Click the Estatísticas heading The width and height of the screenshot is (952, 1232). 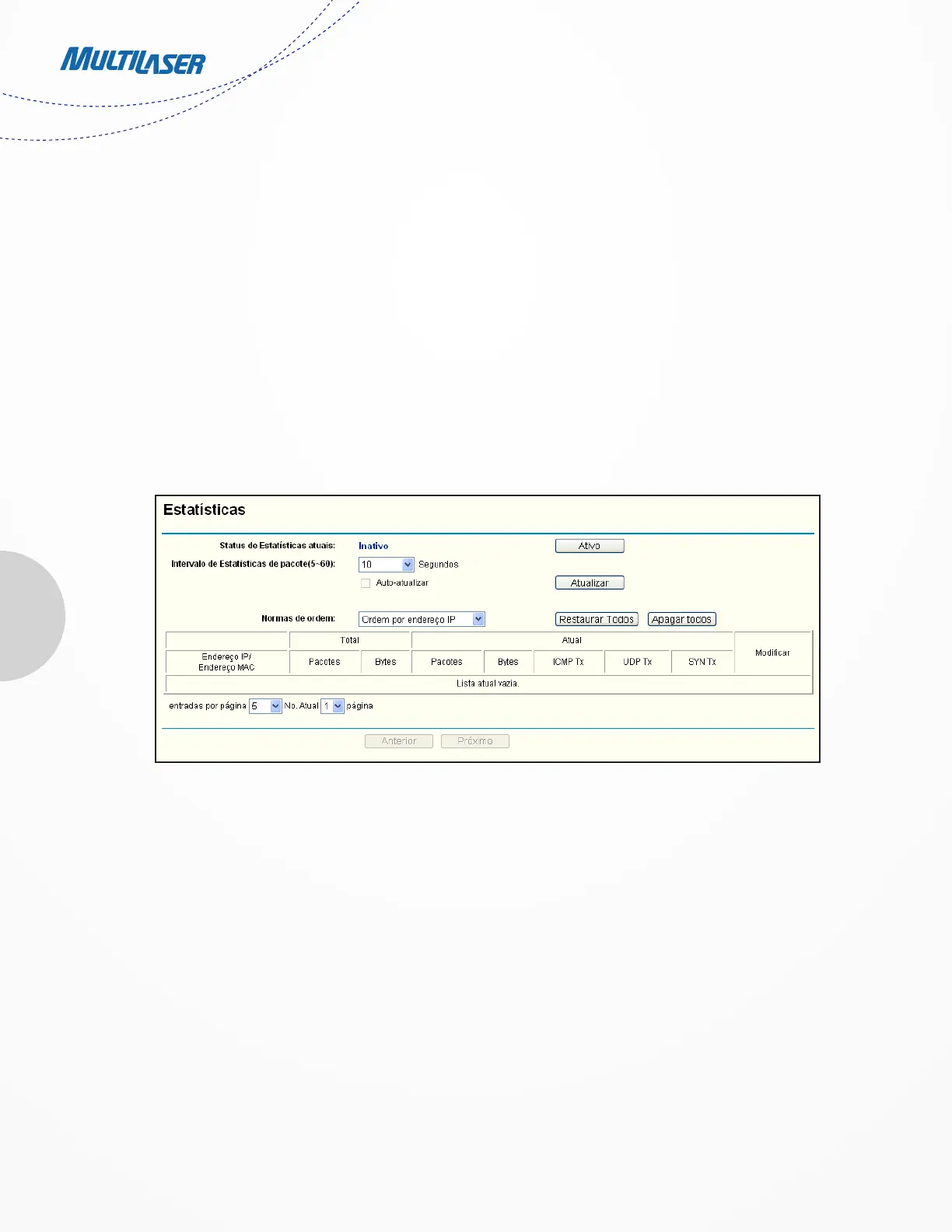point(205,510)
